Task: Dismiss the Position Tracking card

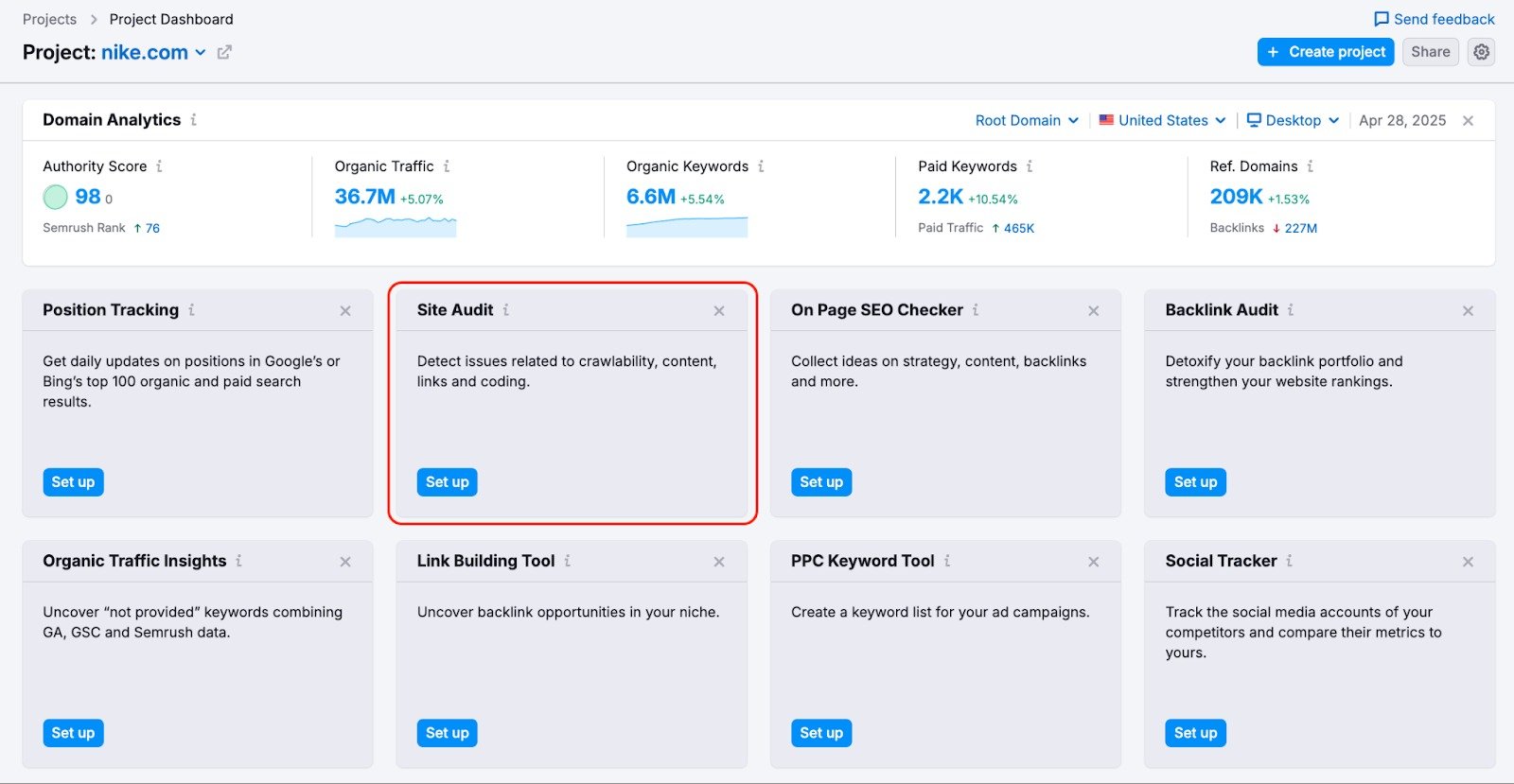Action: click(345, 311)
